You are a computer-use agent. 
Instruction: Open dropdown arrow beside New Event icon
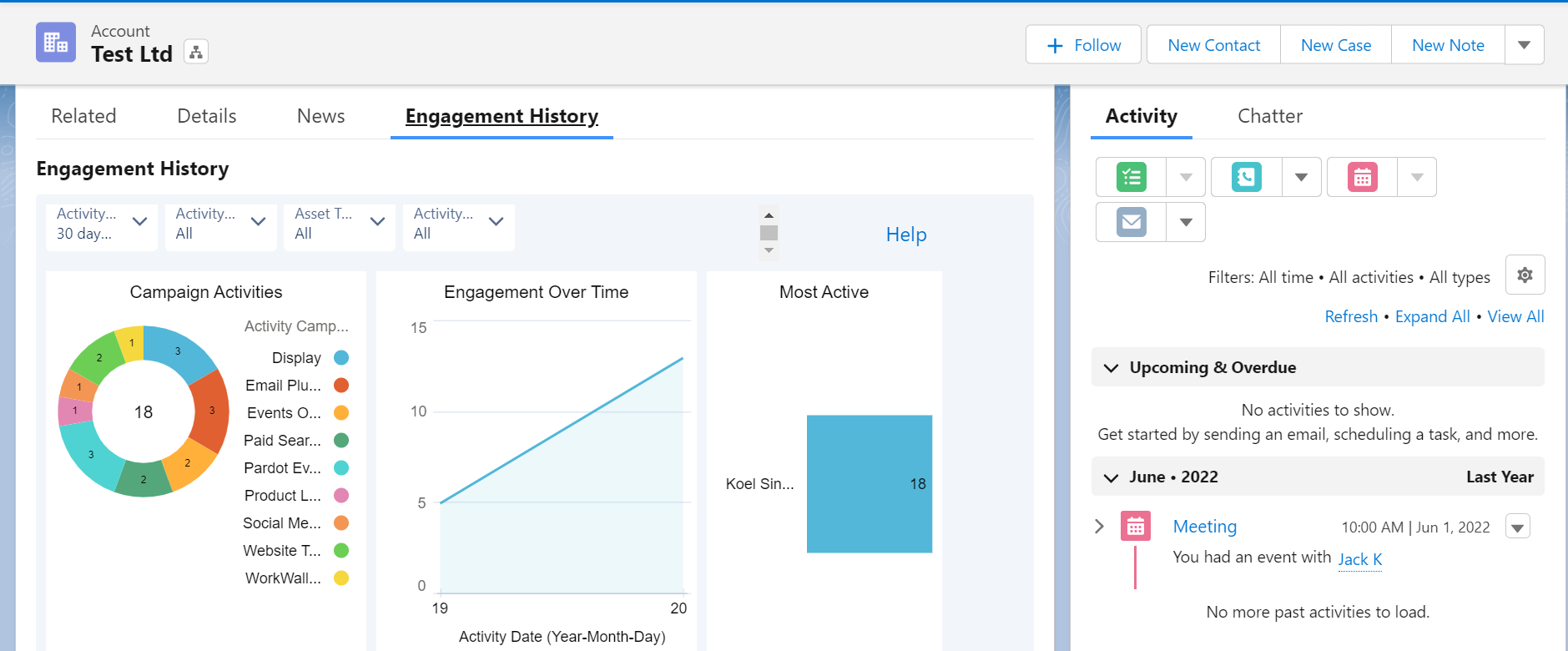[x=1417, y=177]
